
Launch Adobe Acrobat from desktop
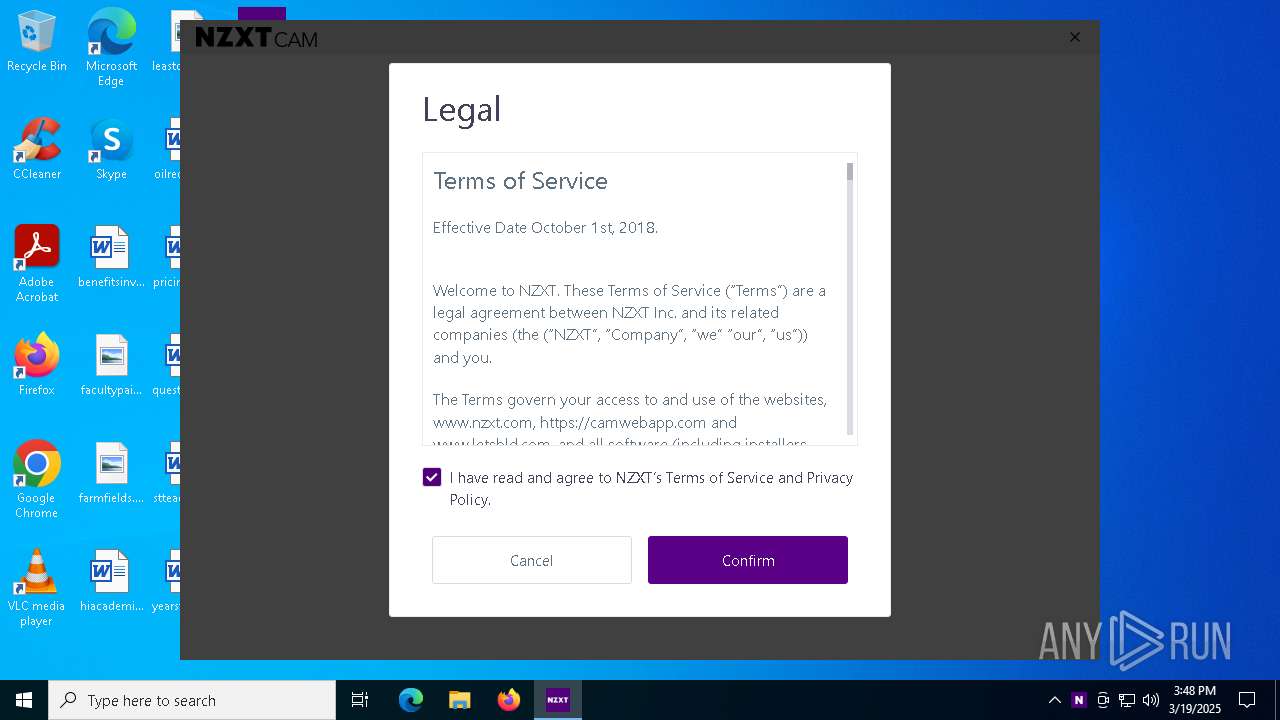pos(37,264)
